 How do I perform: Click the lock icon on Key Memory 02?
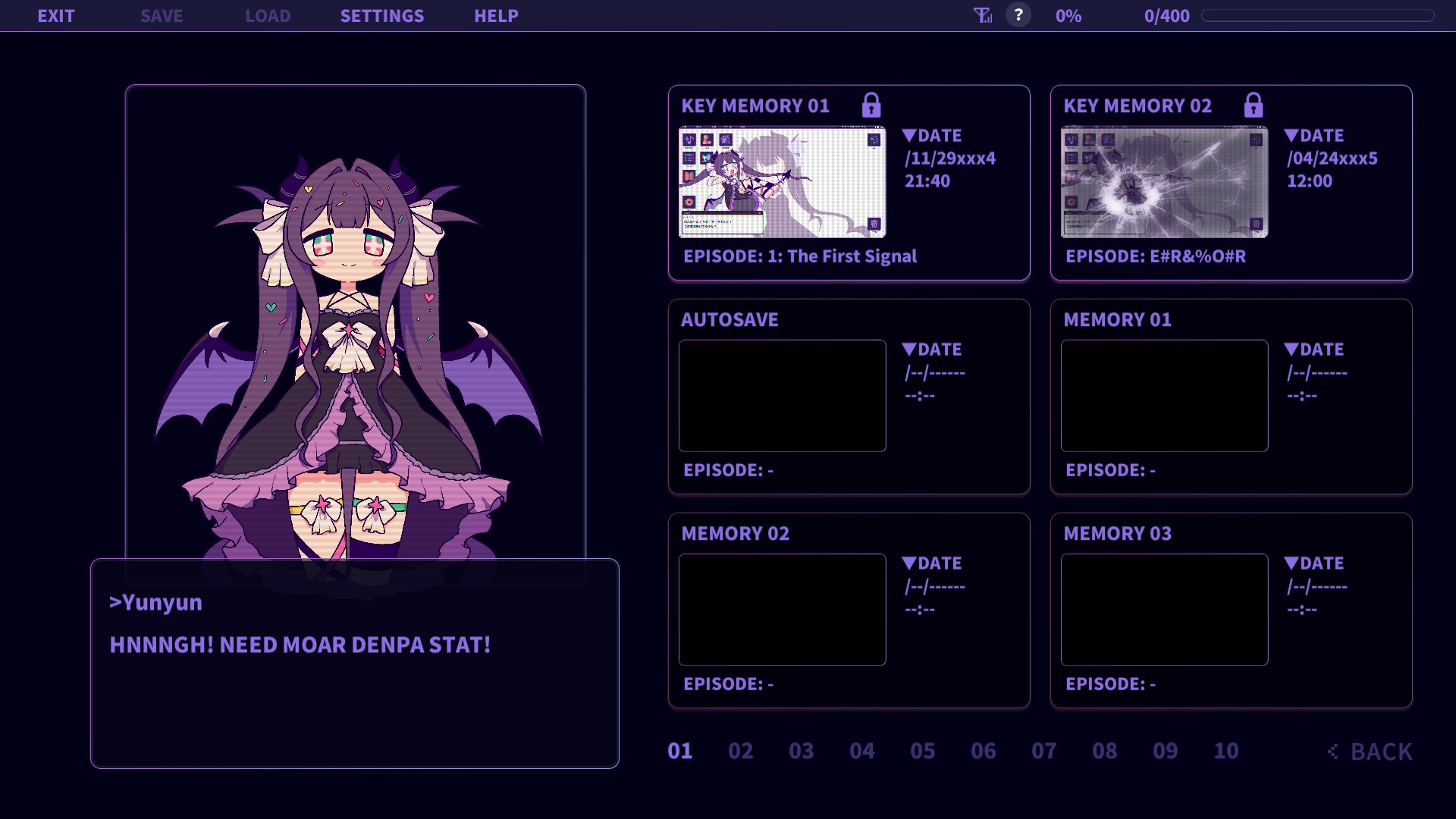pyautogui.click(x=1254, y=105)
